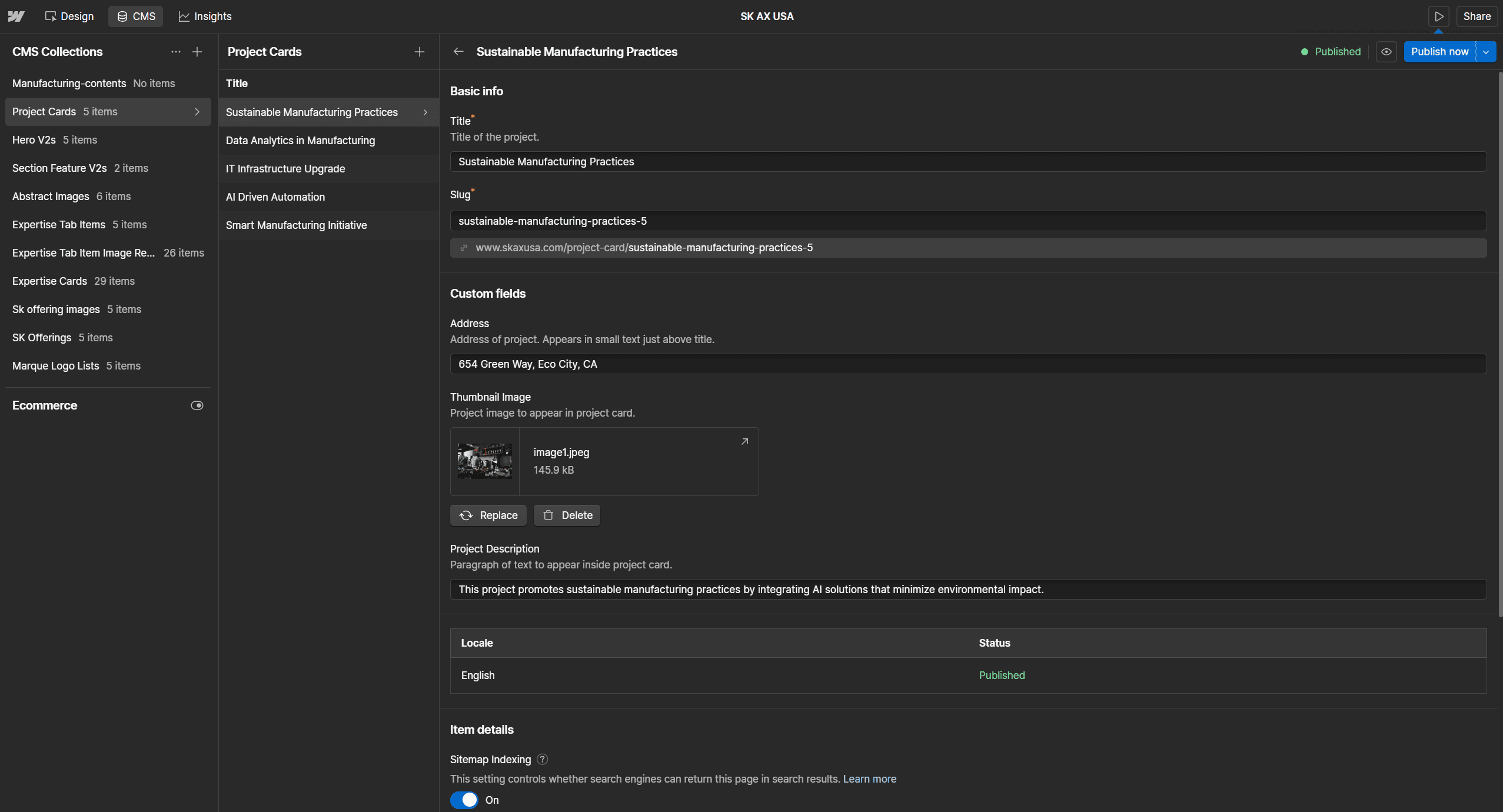Switch to the Insights tab
The height and width of the screenshot is (812, 1503).
pyautogui.click(x=204, y=16)
